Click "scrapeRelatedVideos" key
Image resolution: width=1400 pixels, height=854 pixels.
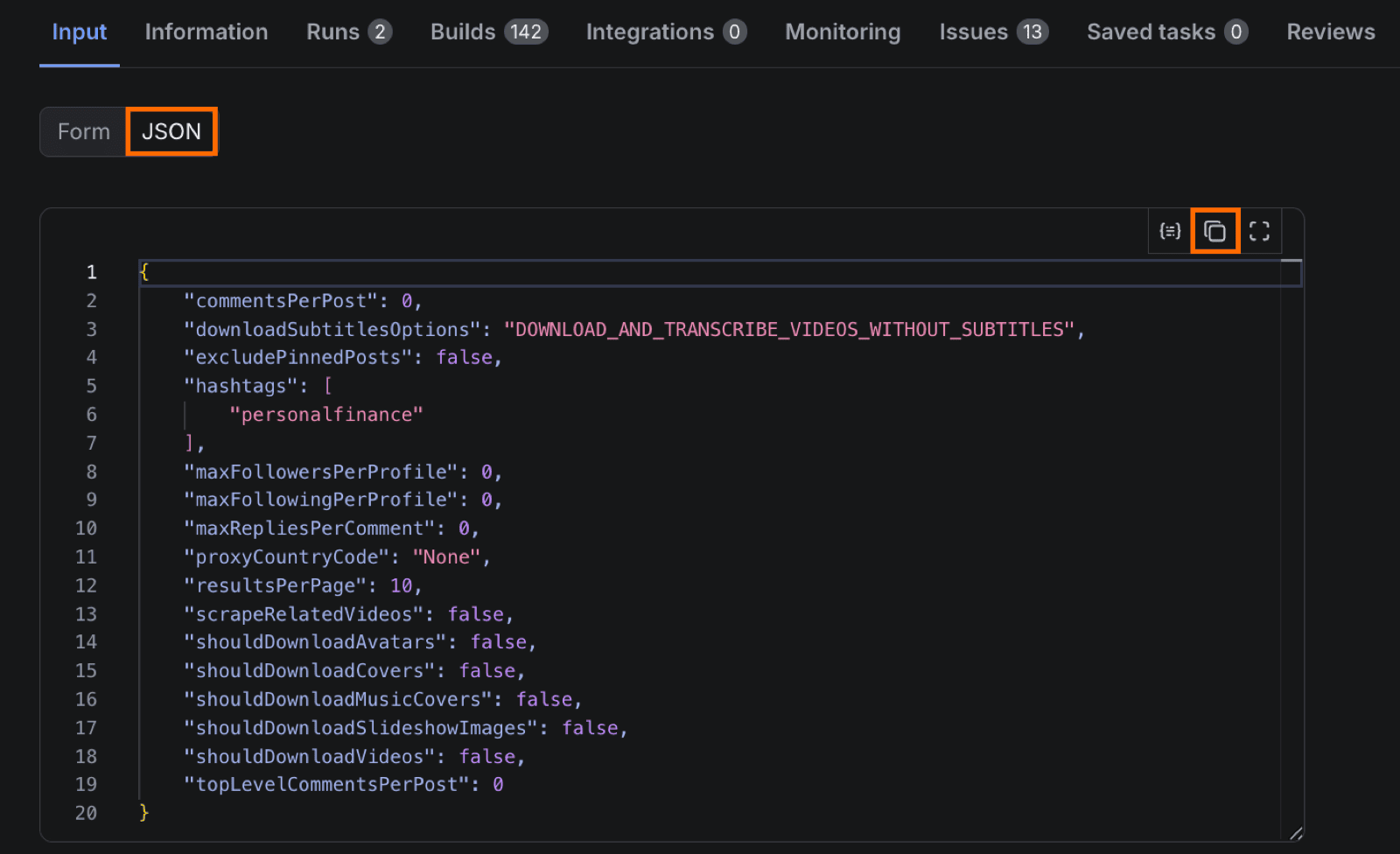point(304,614)
